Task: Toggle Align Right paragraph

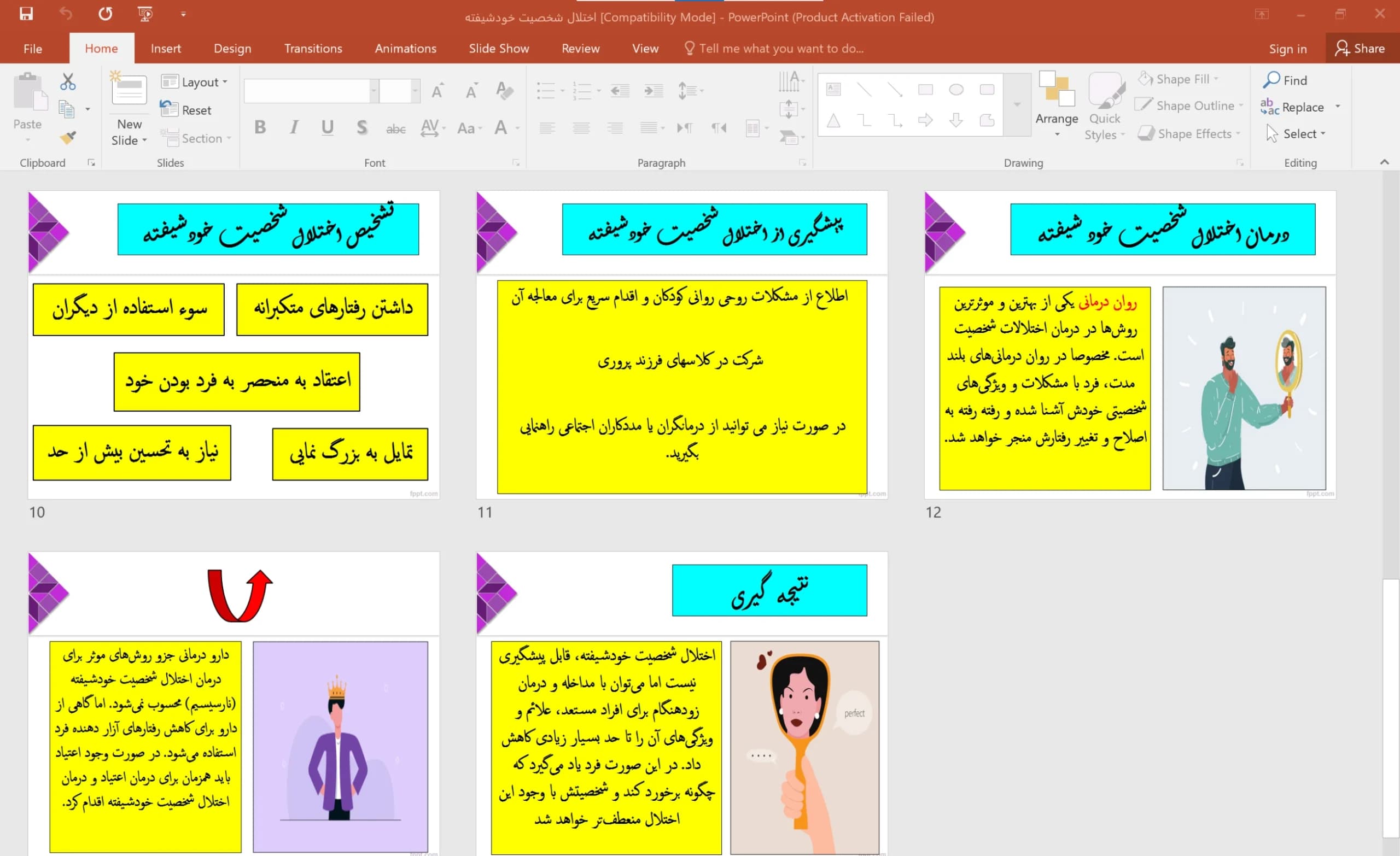Action: pos(615,128)
